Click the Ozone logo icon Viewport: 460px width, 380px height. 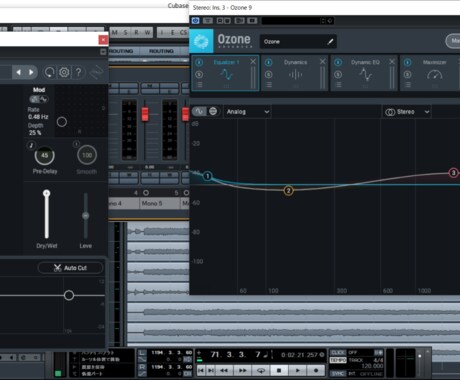(x=201, y=41)
